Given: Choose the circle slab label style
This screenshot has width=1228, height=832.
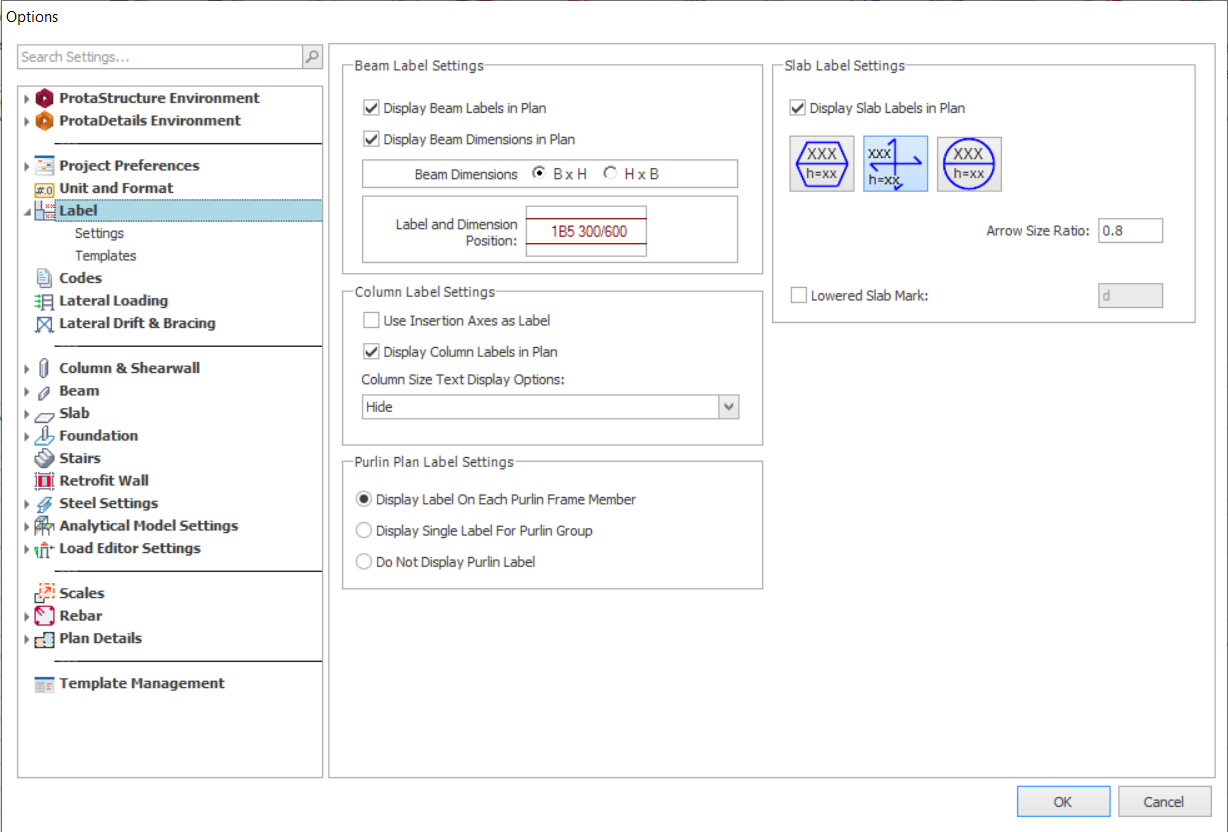Looking at the screenshot, I should [969, 164].
